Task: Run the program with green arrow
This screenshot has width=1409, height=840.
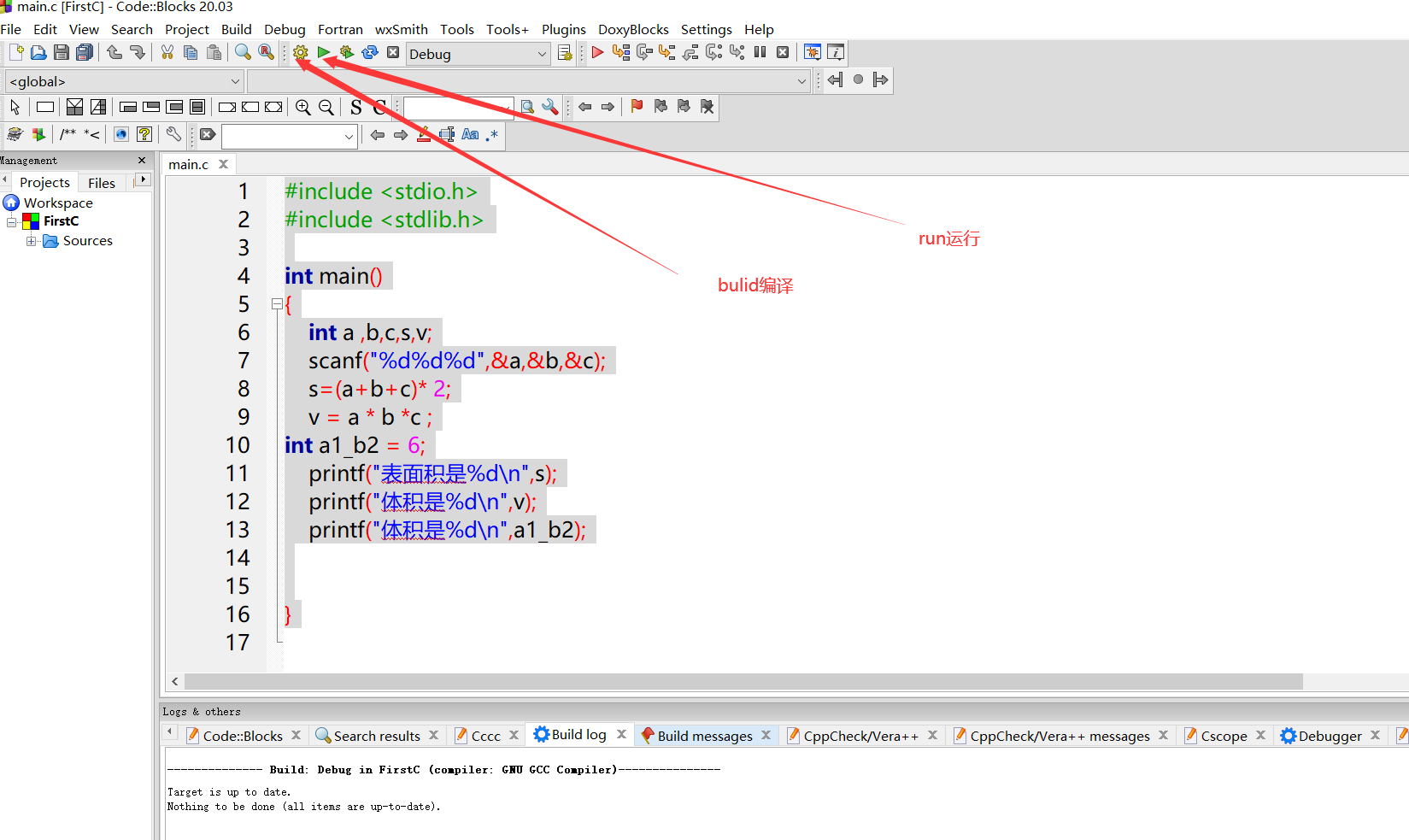Action: click(x=324, y=53)
